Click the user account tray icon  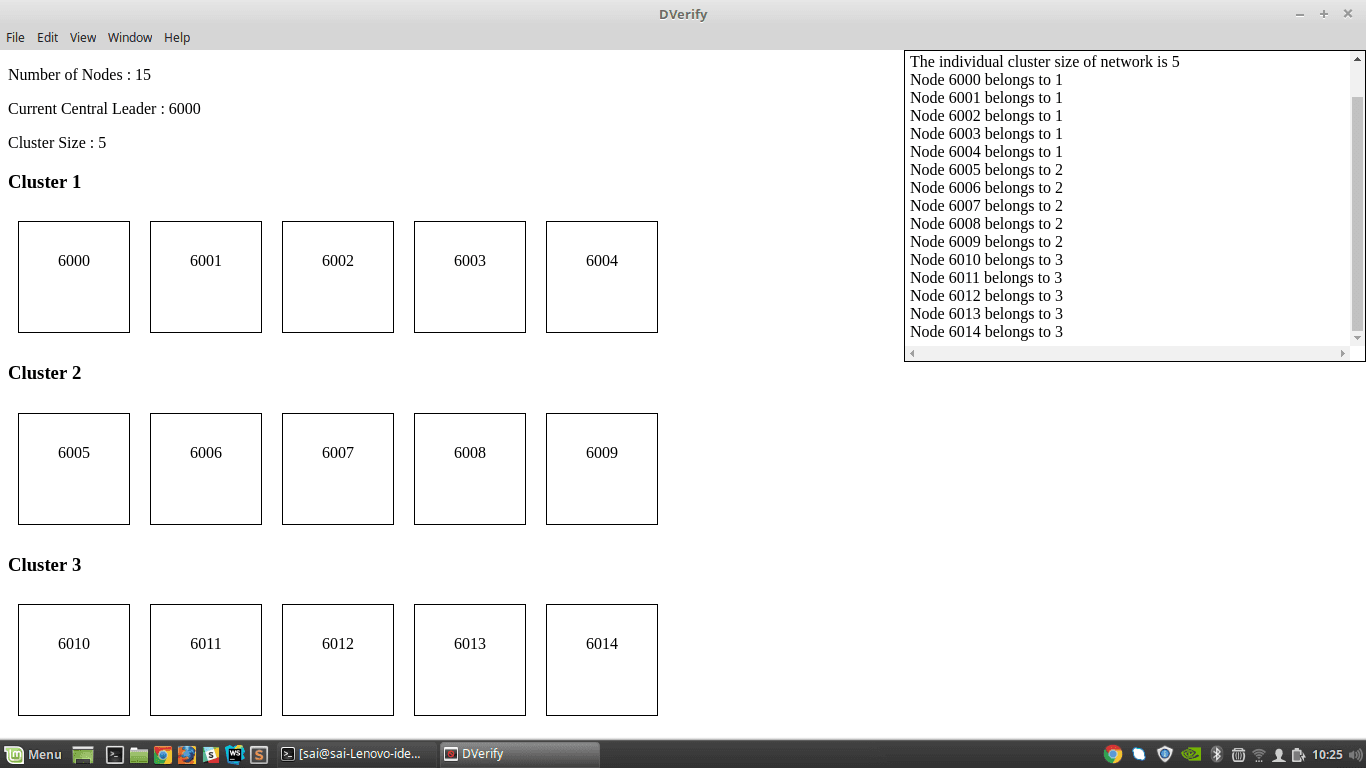pyautogui.click(x=1278, y=755)
